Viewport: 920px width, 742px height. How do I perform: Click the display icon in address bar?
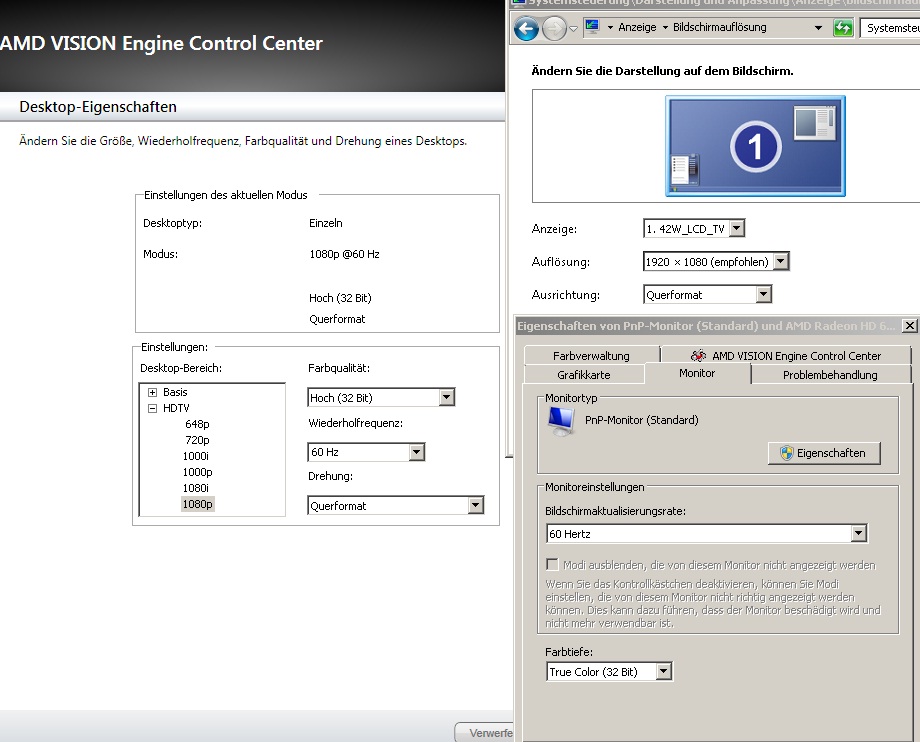592,27
